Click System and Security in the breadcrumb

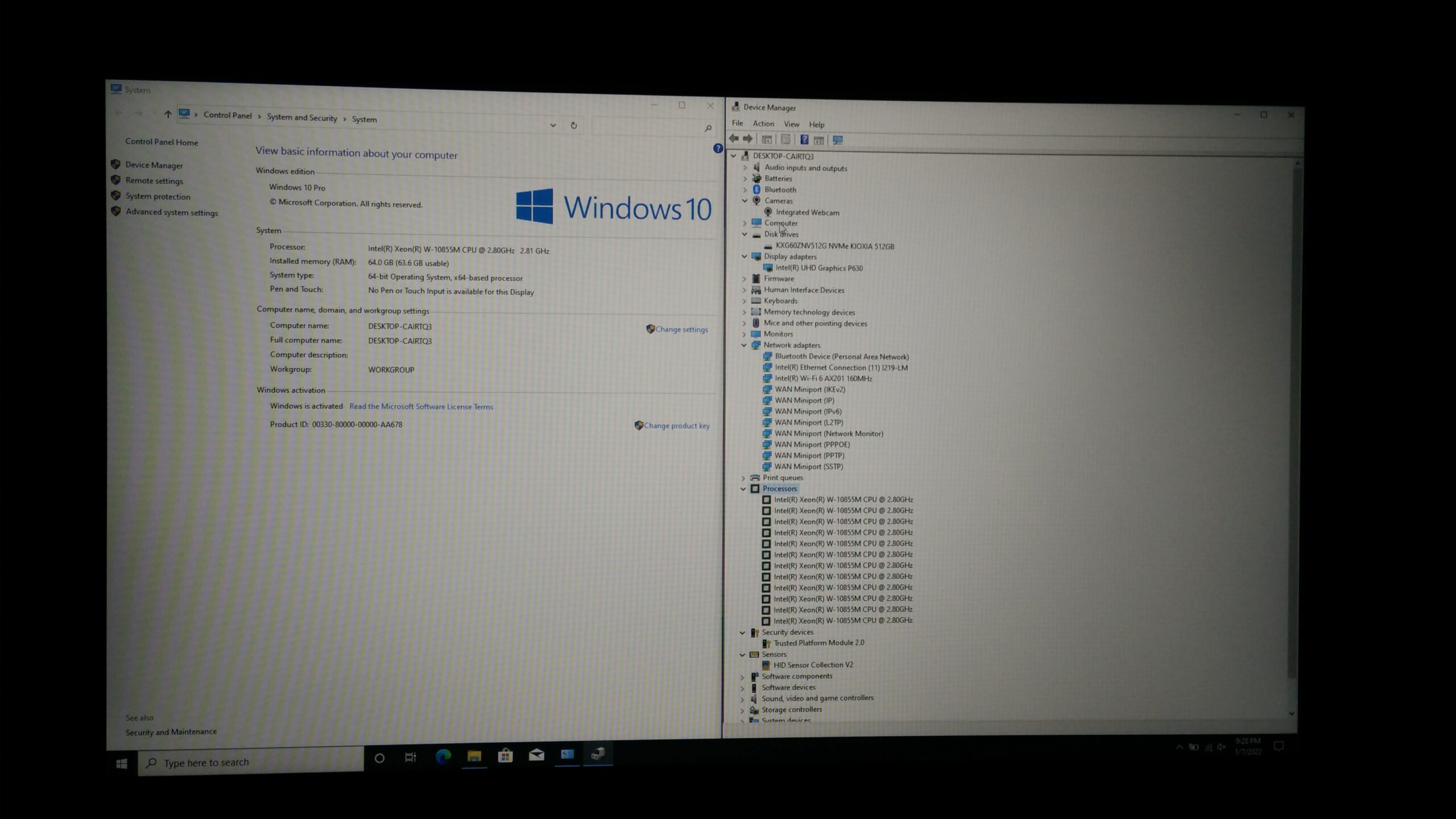coord(302,117)
